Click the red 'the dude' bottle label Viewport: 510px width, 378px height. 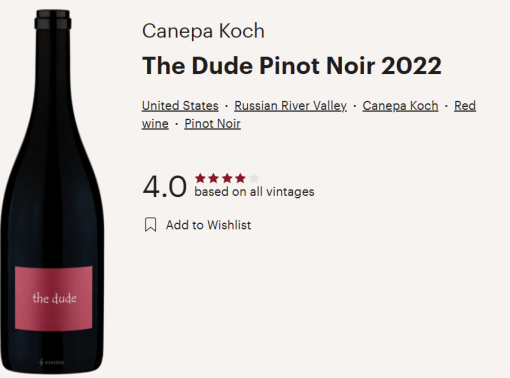(54, 298)
